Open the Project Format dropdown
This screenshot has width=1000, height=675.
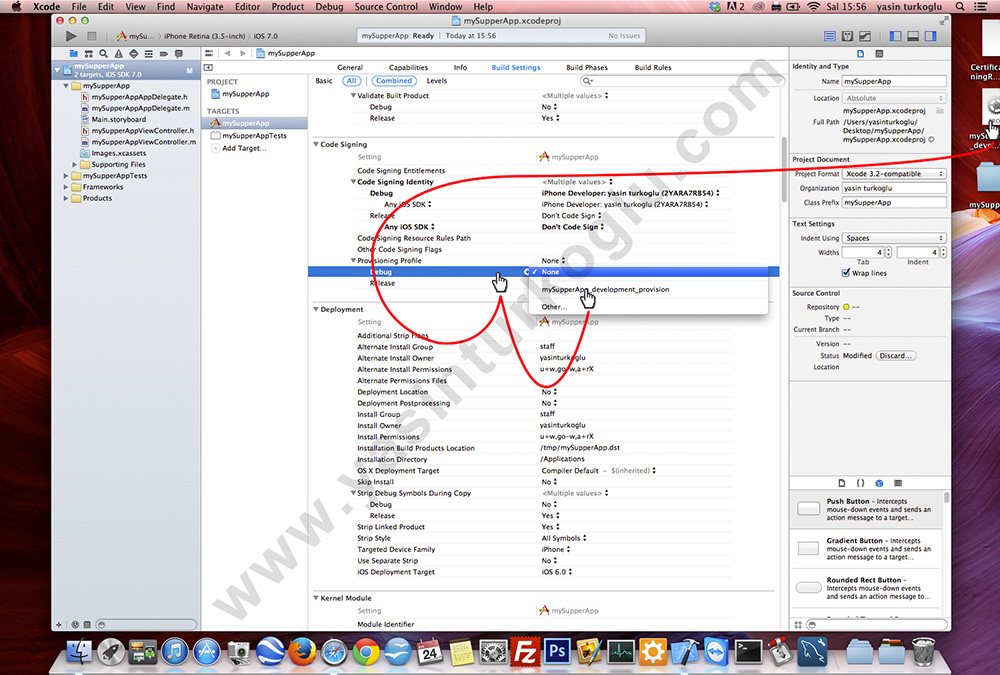click(x=894, y=174)
